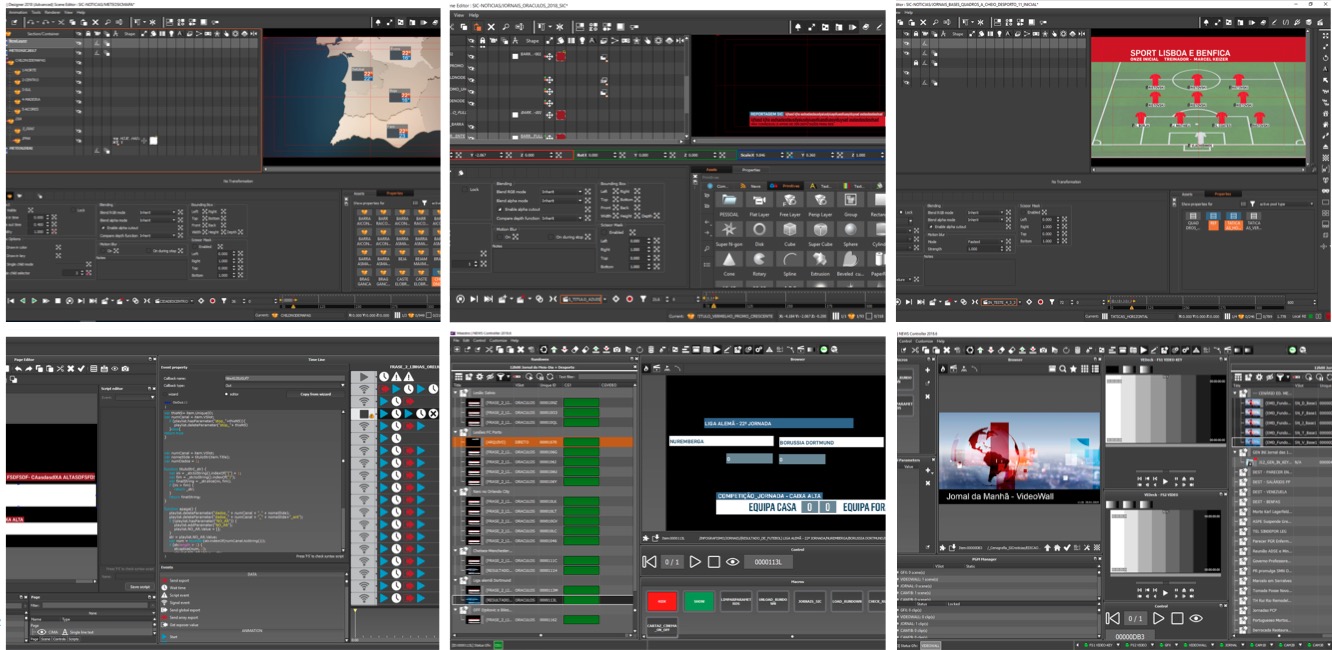Viewport: 1332px width, 650px height.
Task: Collapse the Leões FC Porto rundown group
Action: click(456, 432)
